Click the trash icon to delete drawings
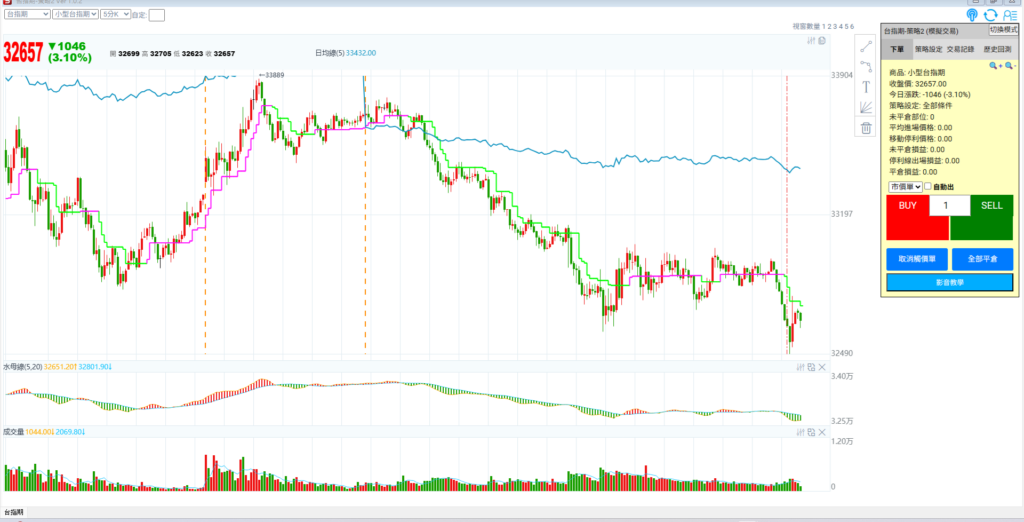1024x522 pixels. tap(866, 128)
